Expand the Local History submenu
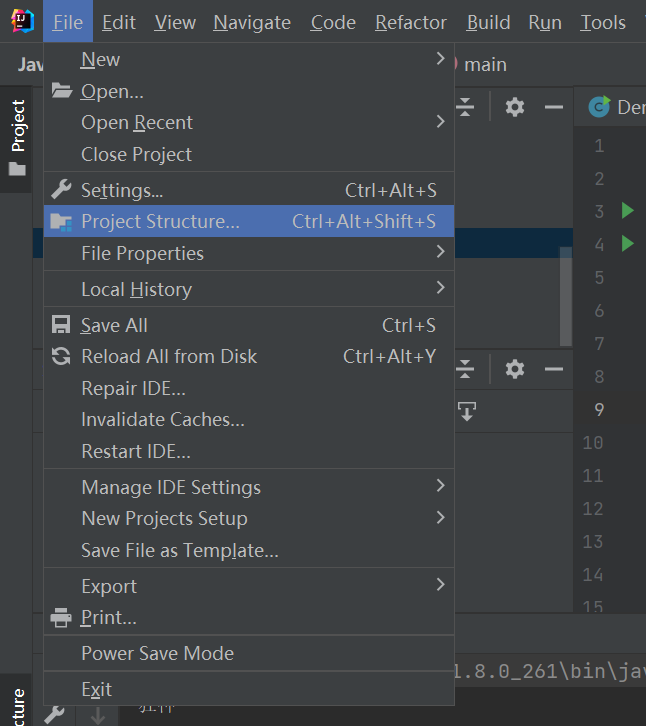The image size is (646, 726). 440,289
